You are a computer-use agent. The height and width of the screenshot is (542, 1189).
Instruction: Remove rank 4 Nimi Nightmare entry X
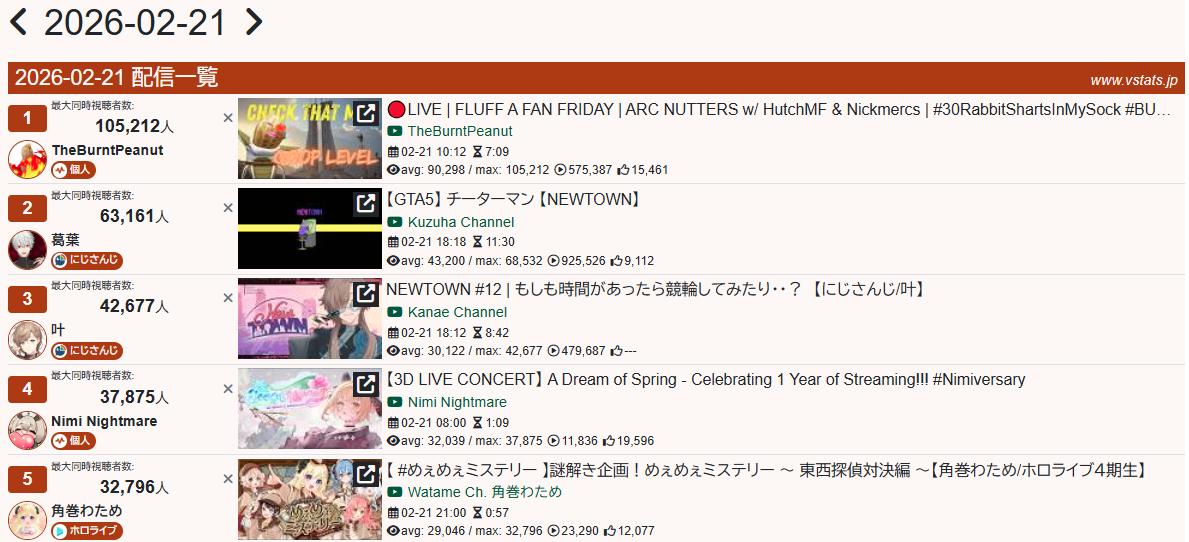click(227, 389)
